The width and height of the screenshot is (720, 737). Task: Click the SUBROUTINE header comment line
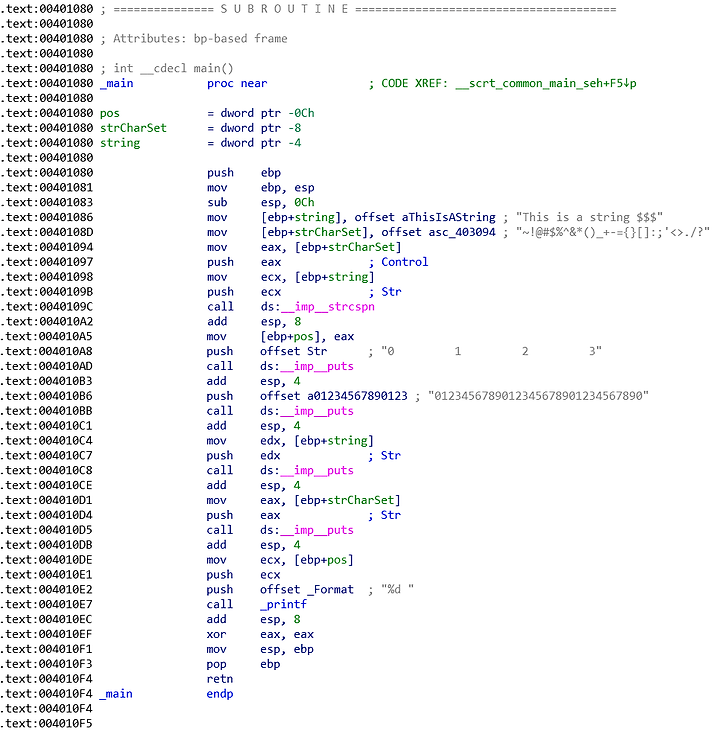[358, 9]
